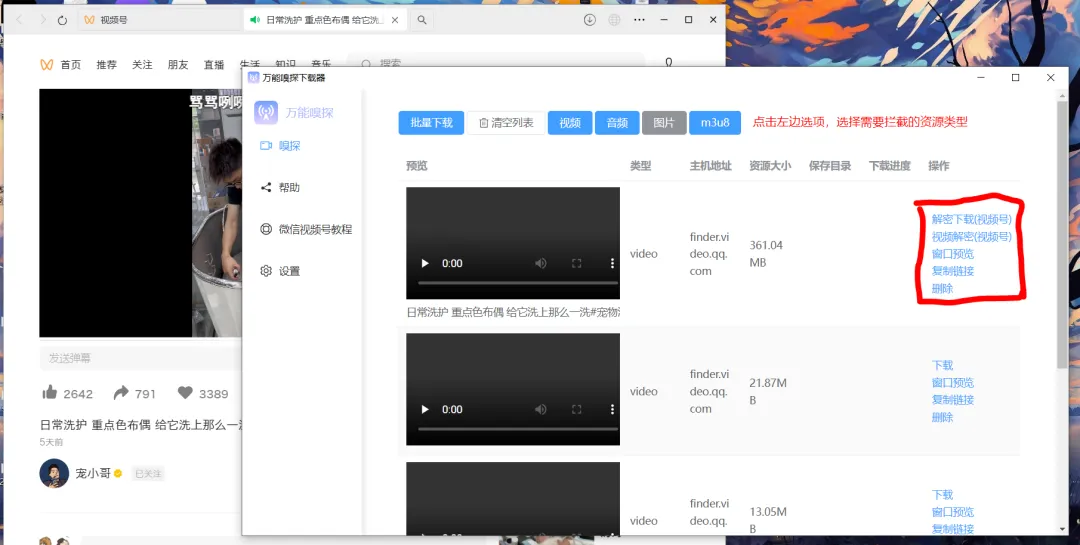Fullscreen the 21.87MB video preview
The width and height of the screenshot is (1080, 545).
pos(577,409)
